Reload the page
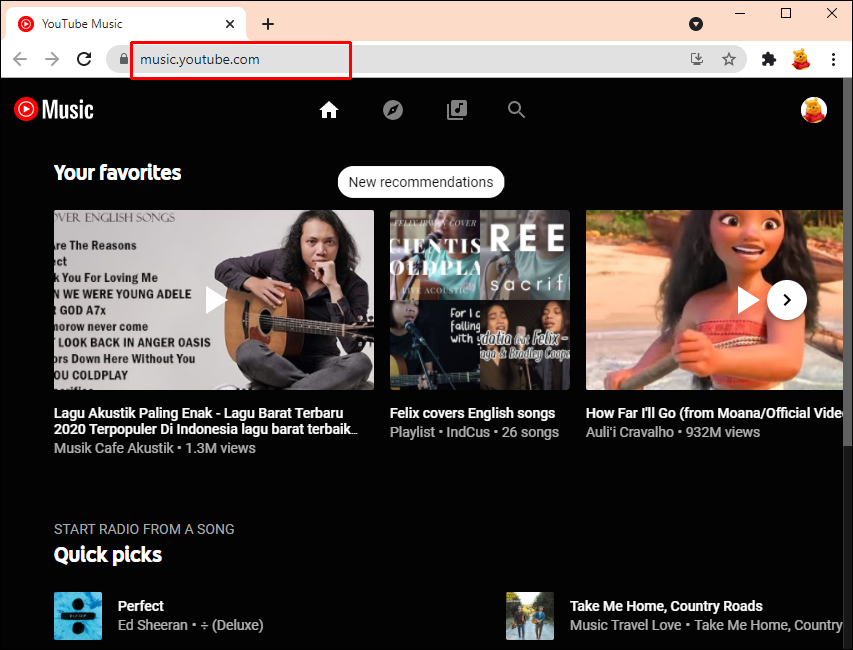 coord(84,60)
